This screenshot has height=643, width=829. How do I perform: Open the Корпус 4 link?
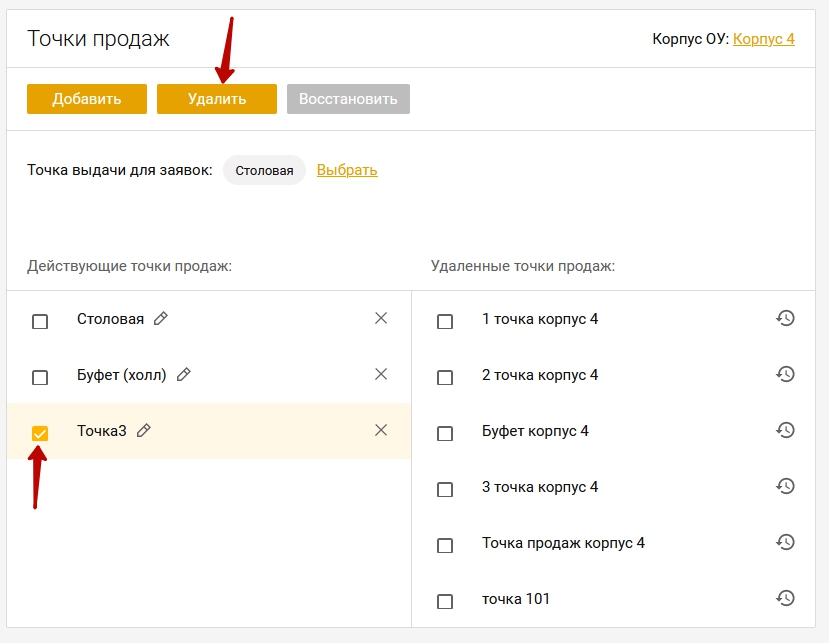(x=763, y=39)
